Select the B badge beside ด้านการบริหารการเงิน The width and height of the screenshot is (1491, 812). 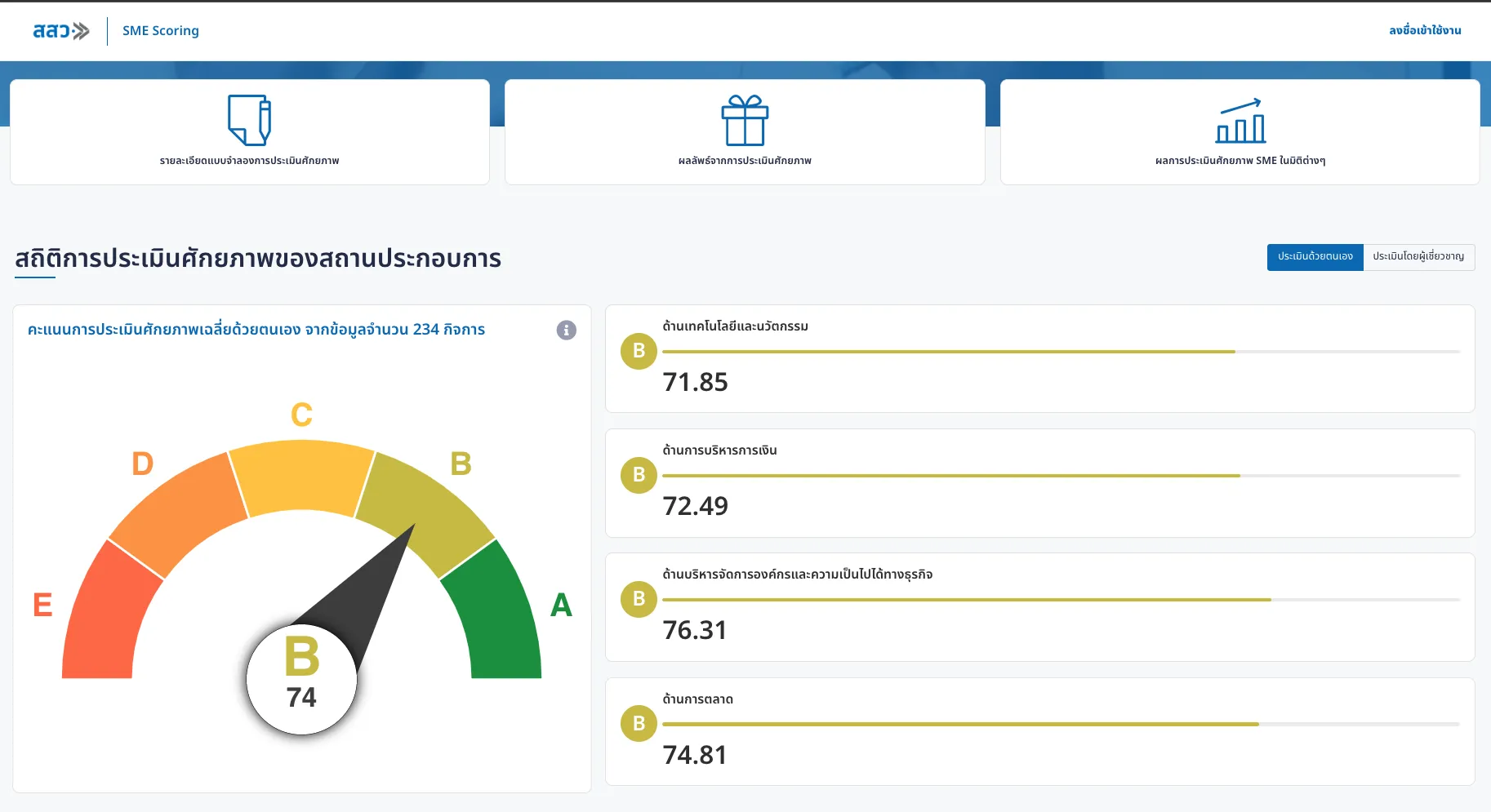[638, 475]
